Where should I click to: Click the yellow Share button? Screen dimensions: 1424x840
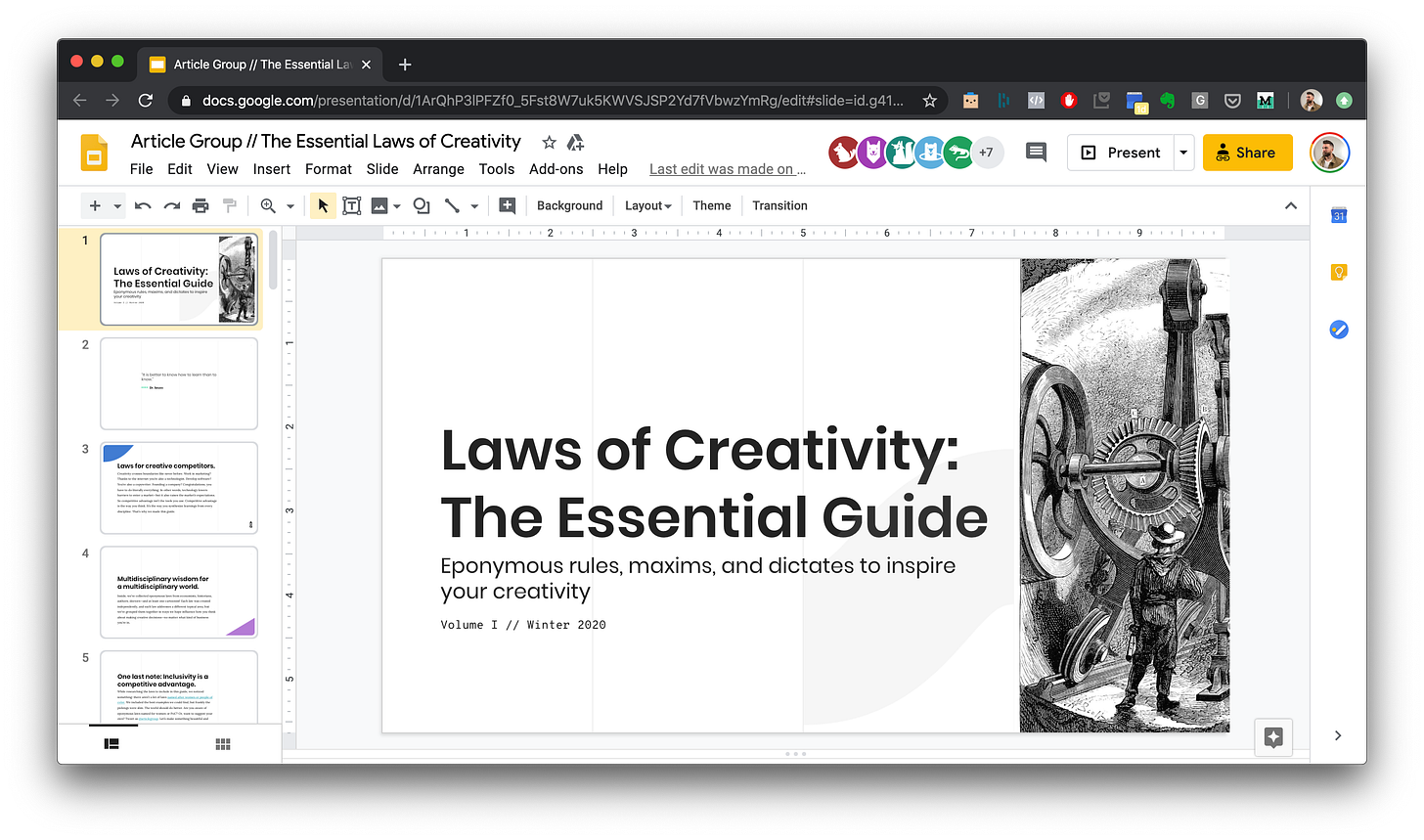pos(1247,153)
